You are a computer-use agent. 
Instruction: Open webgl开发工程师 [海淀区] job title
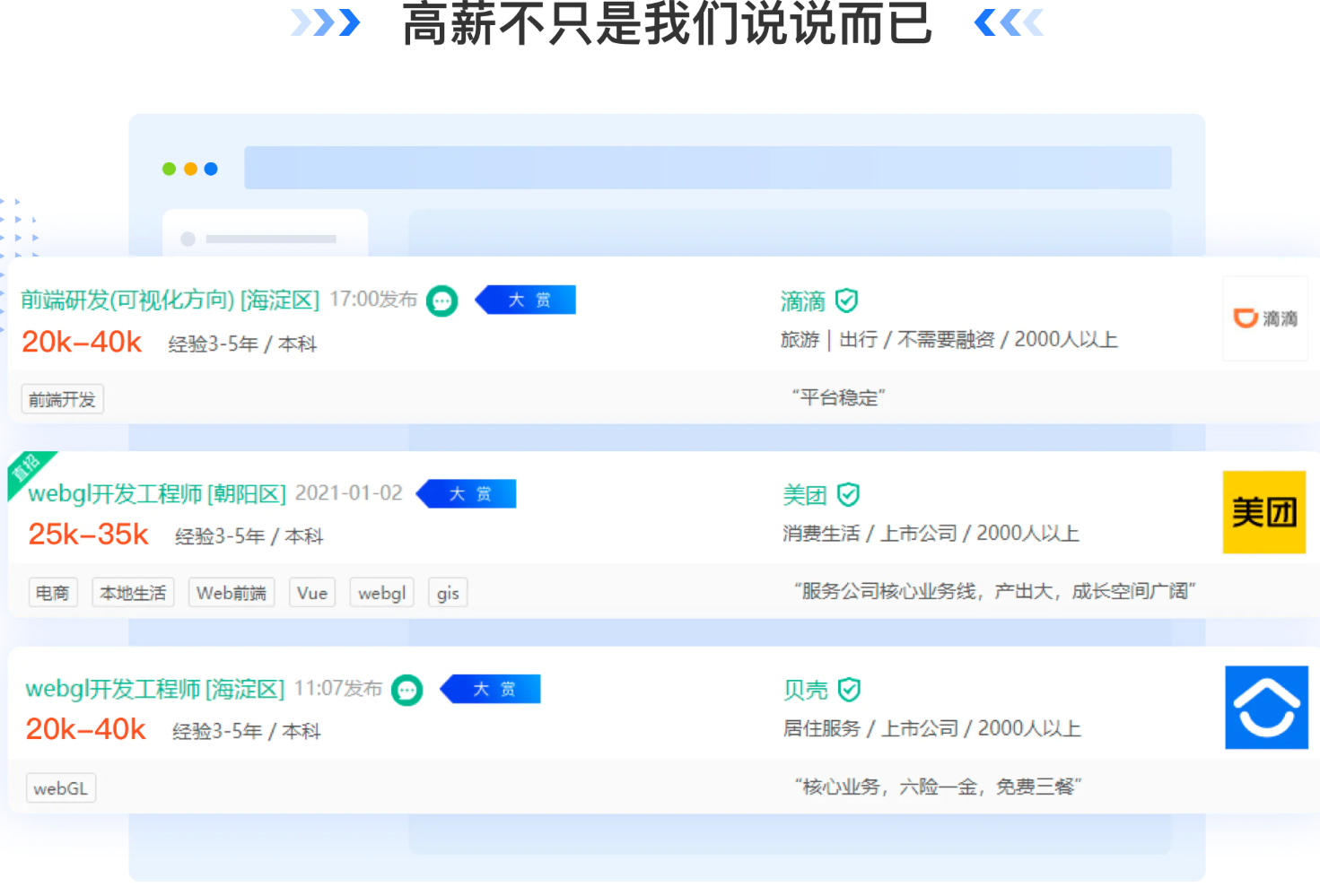(154, 689)
